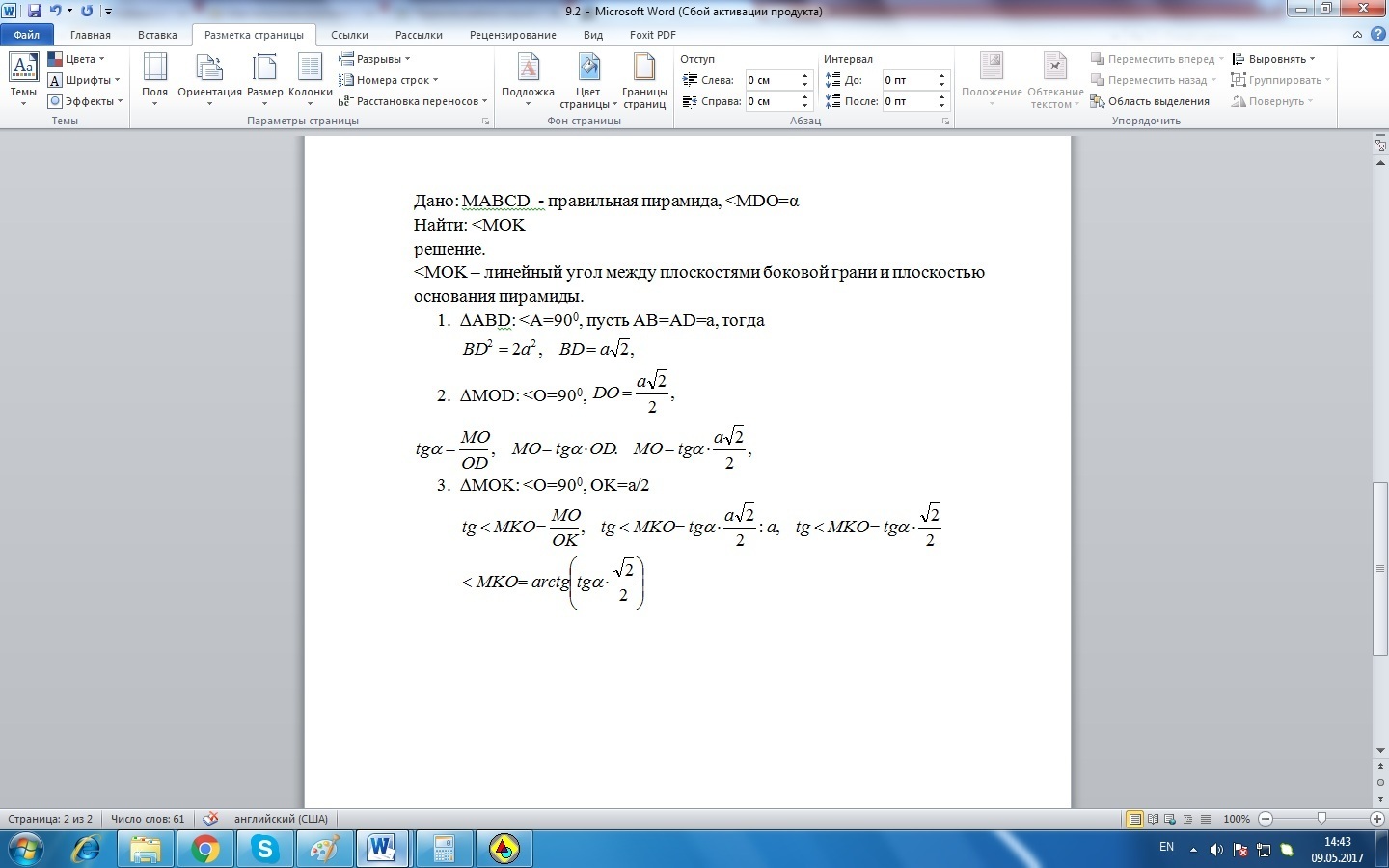Click the Redo icon in Quick Access toolbar
This screenshot has width=1389, height=868.
[88, 11]
